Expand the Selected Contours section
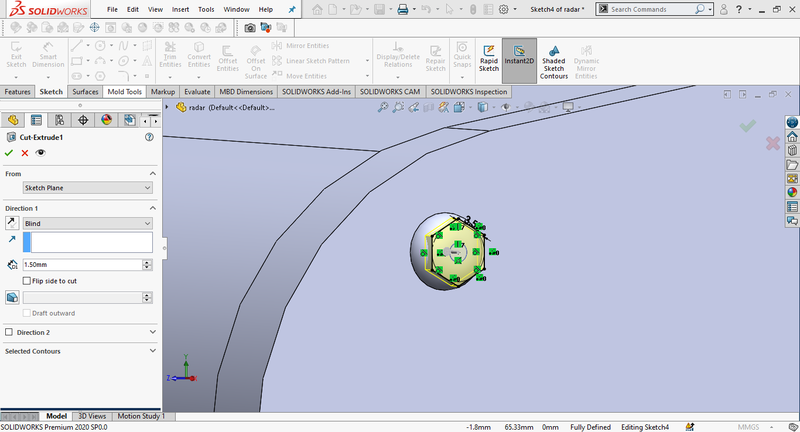Viewport: 800px width, 432px height. tap(152, 351)
